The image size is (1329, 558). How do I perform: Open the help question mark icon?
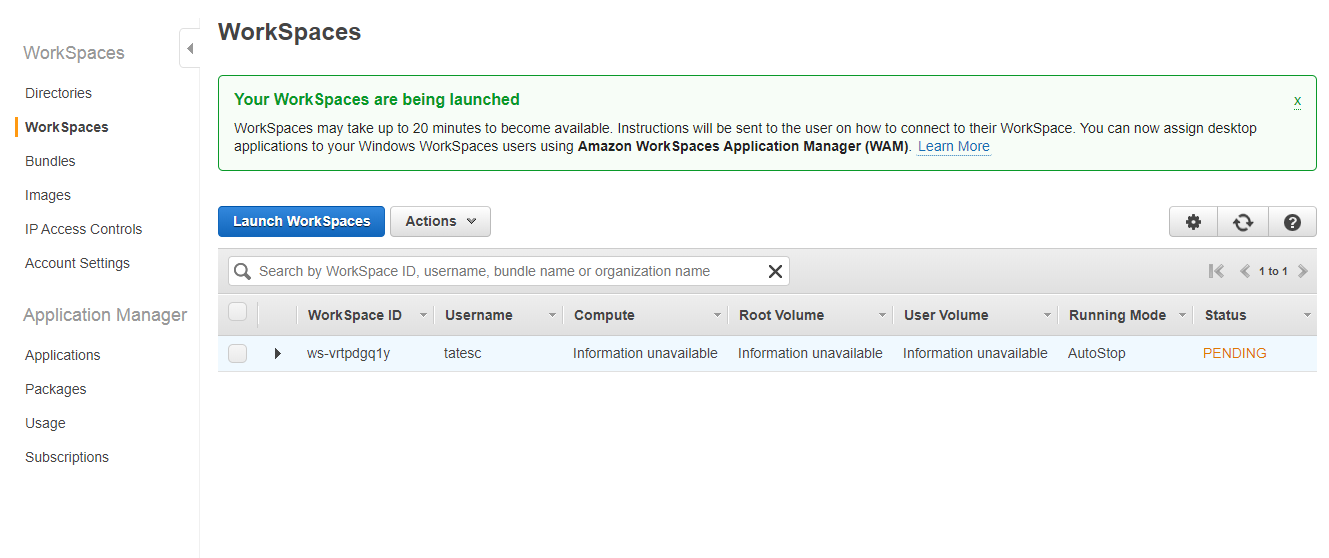pyautogui.click(x=1292, y=222)
